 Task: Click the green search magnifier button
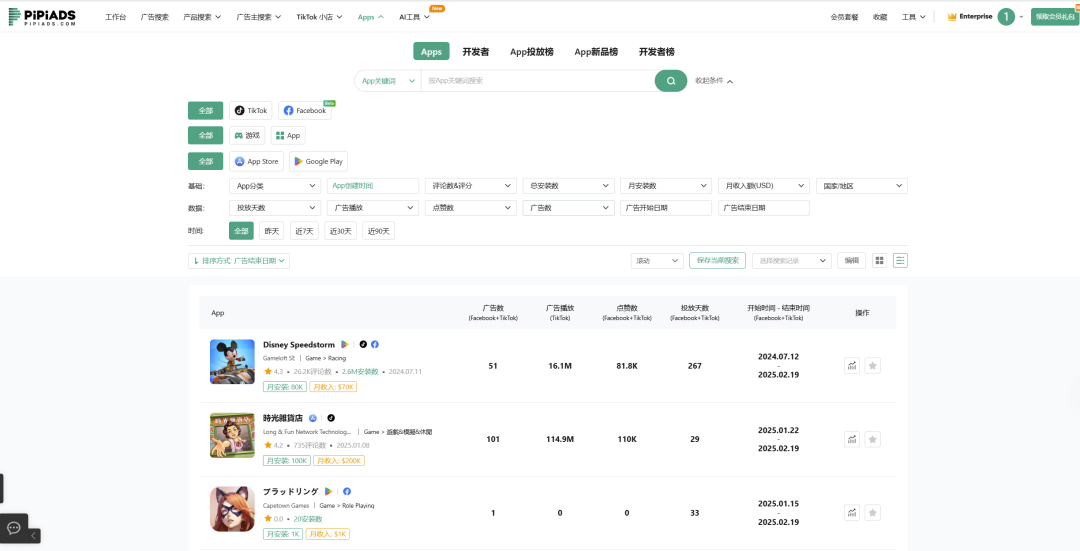click(671, 81)
